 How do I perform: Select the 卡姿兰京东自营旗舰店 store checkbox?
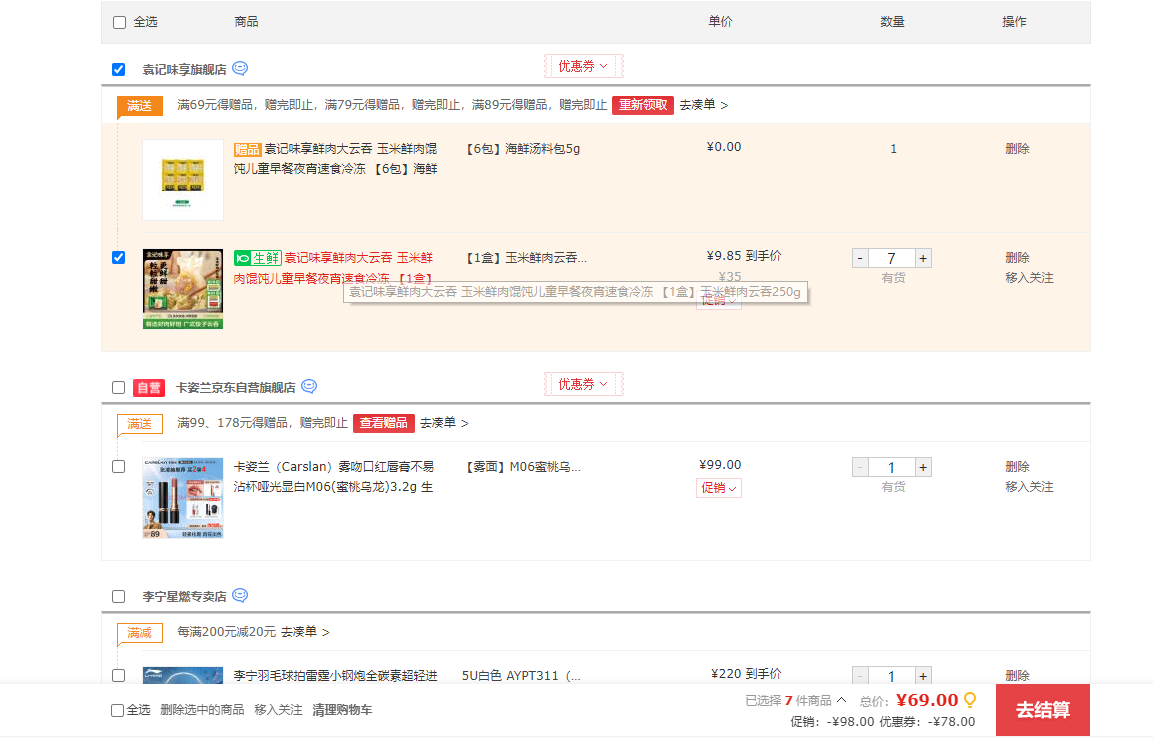pyautogui.click(x=118, y=387)
